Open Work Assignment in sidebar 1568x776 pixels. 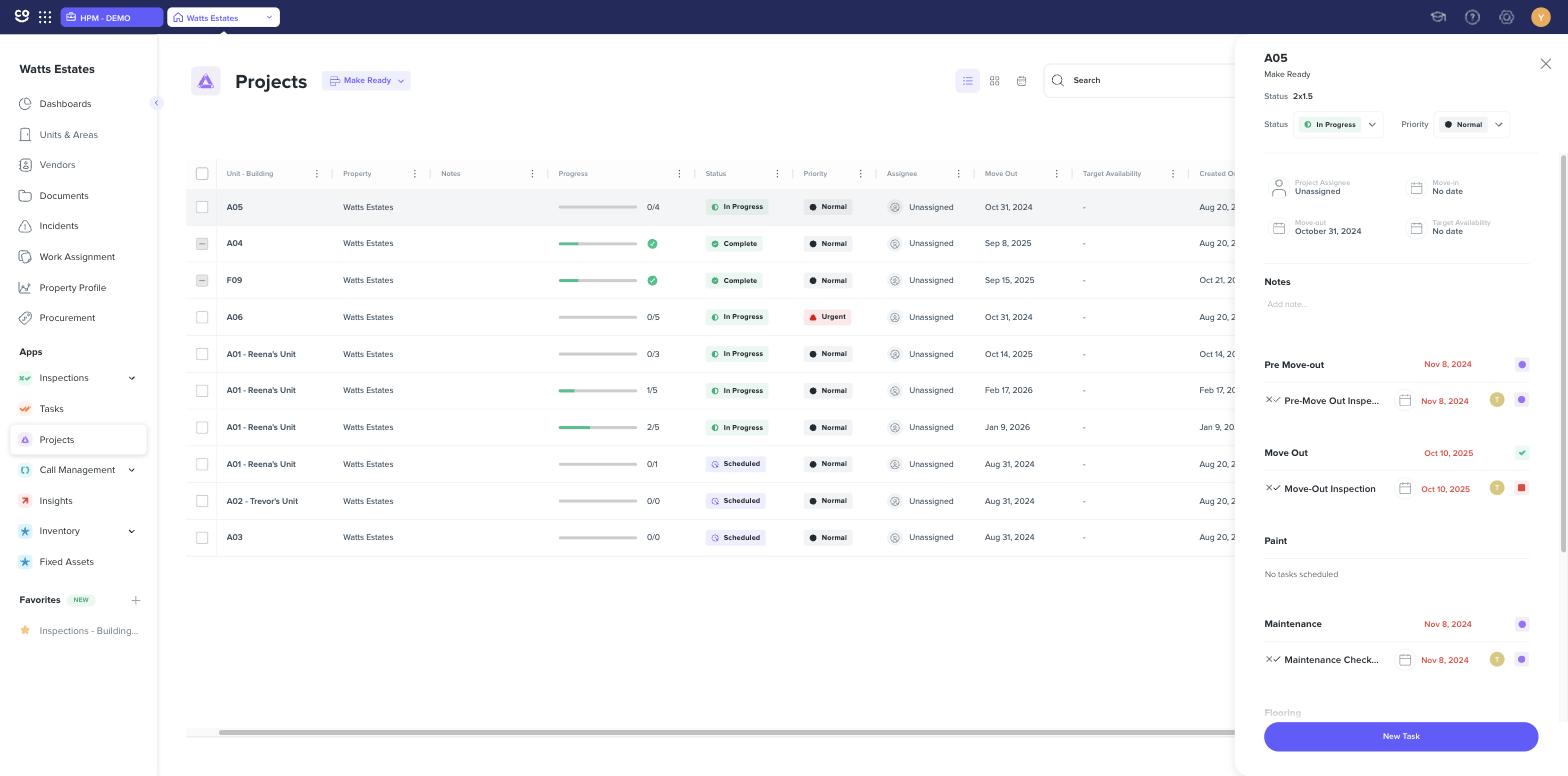click(77, 257)
